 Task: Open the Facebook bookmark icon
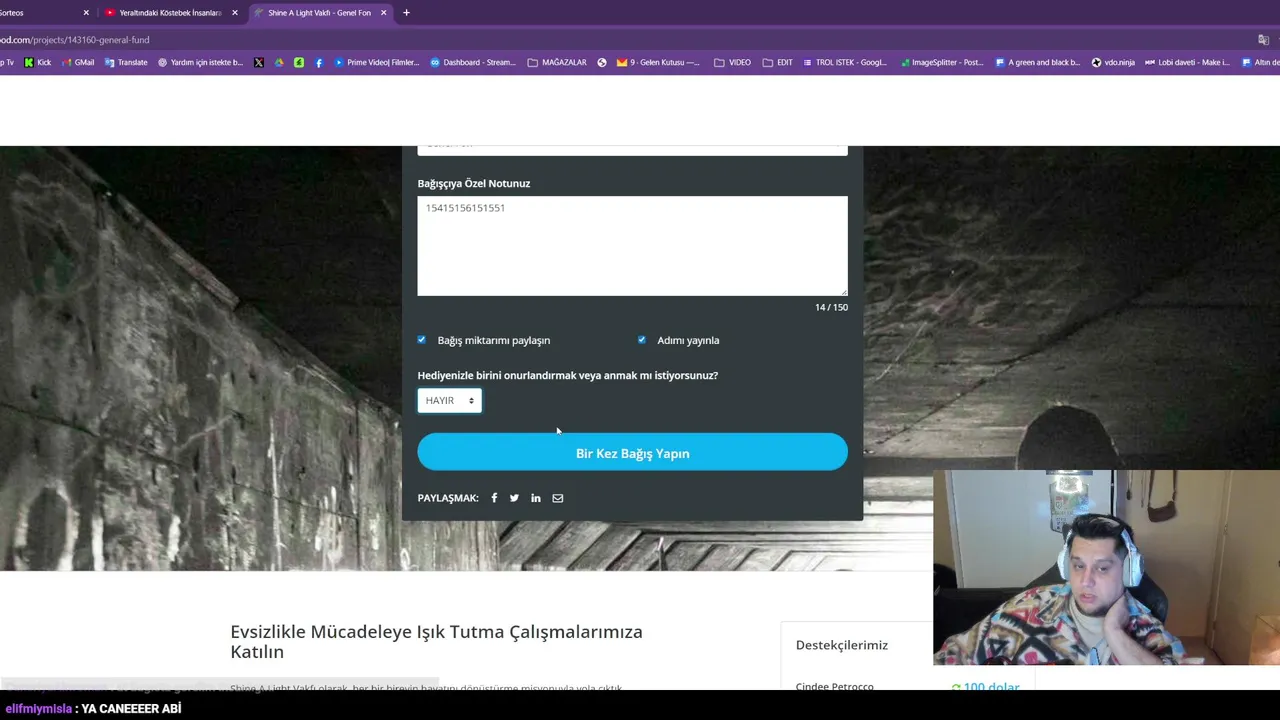point(319,62)
